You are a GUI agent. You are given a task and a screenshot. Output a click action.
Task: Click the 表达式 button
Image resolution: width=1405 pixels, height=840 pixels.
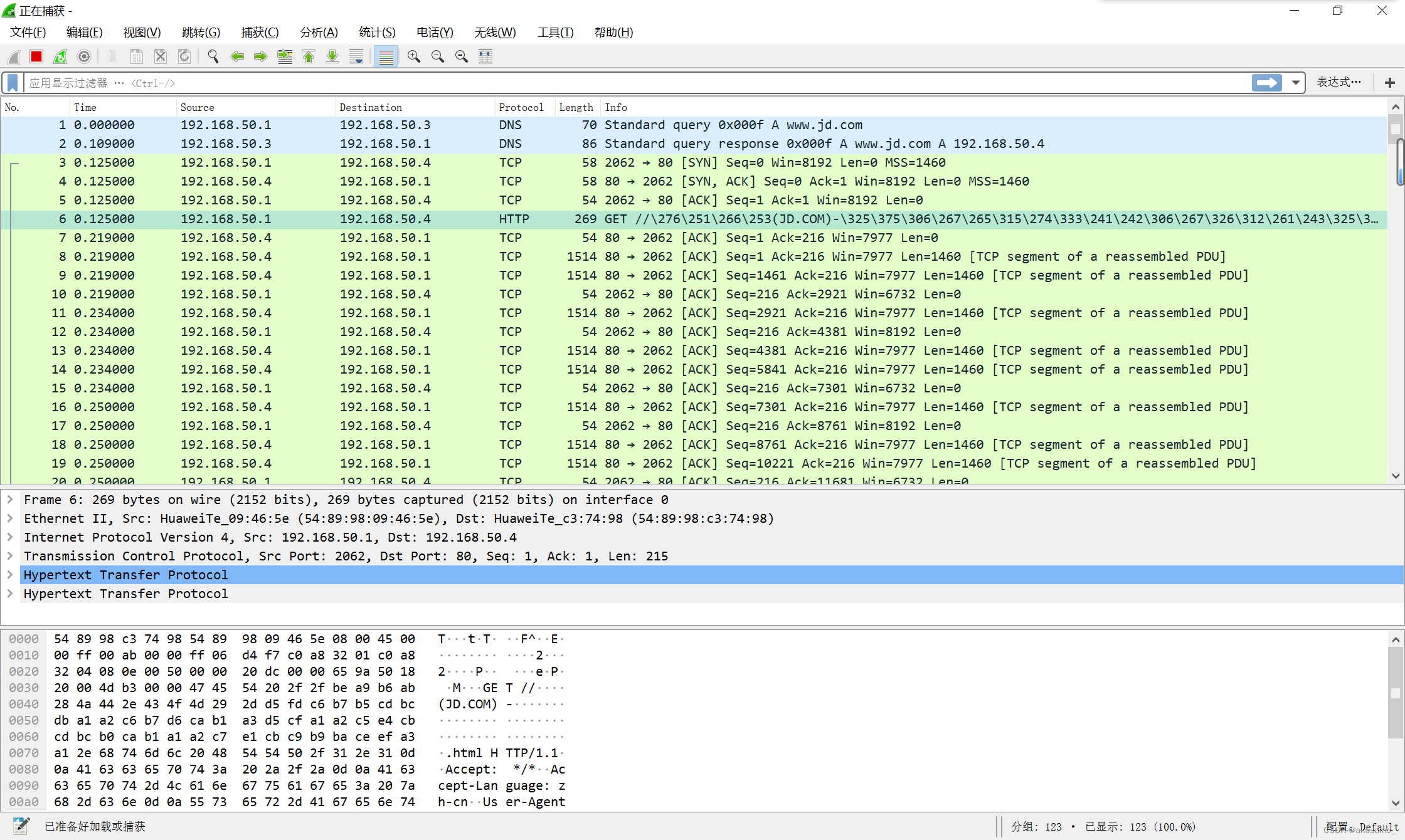pos(1338,83)
